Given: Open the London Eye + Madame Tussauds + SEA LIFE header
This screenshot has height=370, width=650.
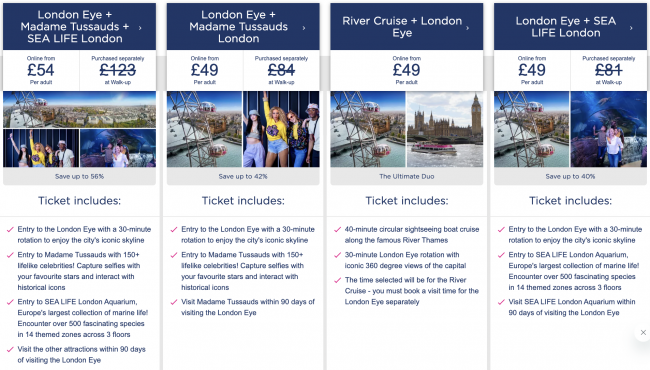Looking at the screenshot, I should coord(79,27).
